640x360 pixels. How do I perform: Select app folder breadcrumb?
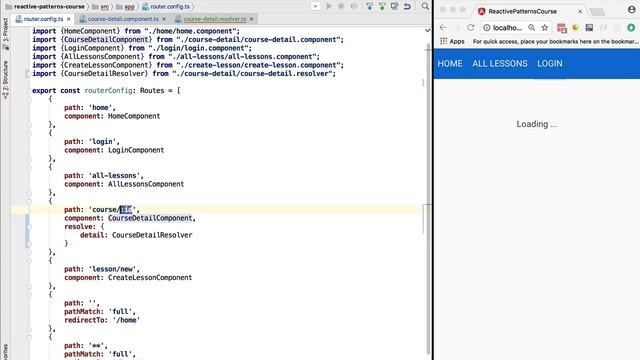(125, 7)
